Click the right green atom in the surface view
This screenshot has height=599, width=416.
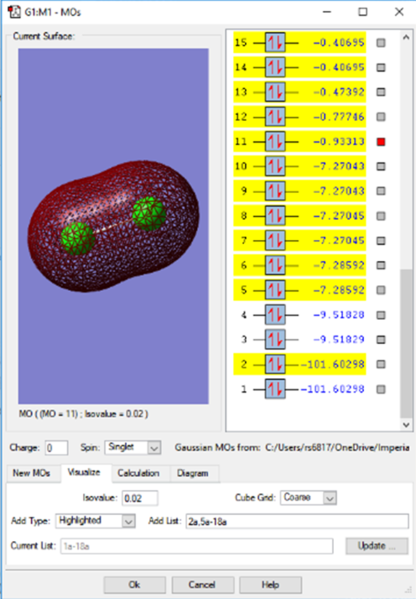pos(149,214)
